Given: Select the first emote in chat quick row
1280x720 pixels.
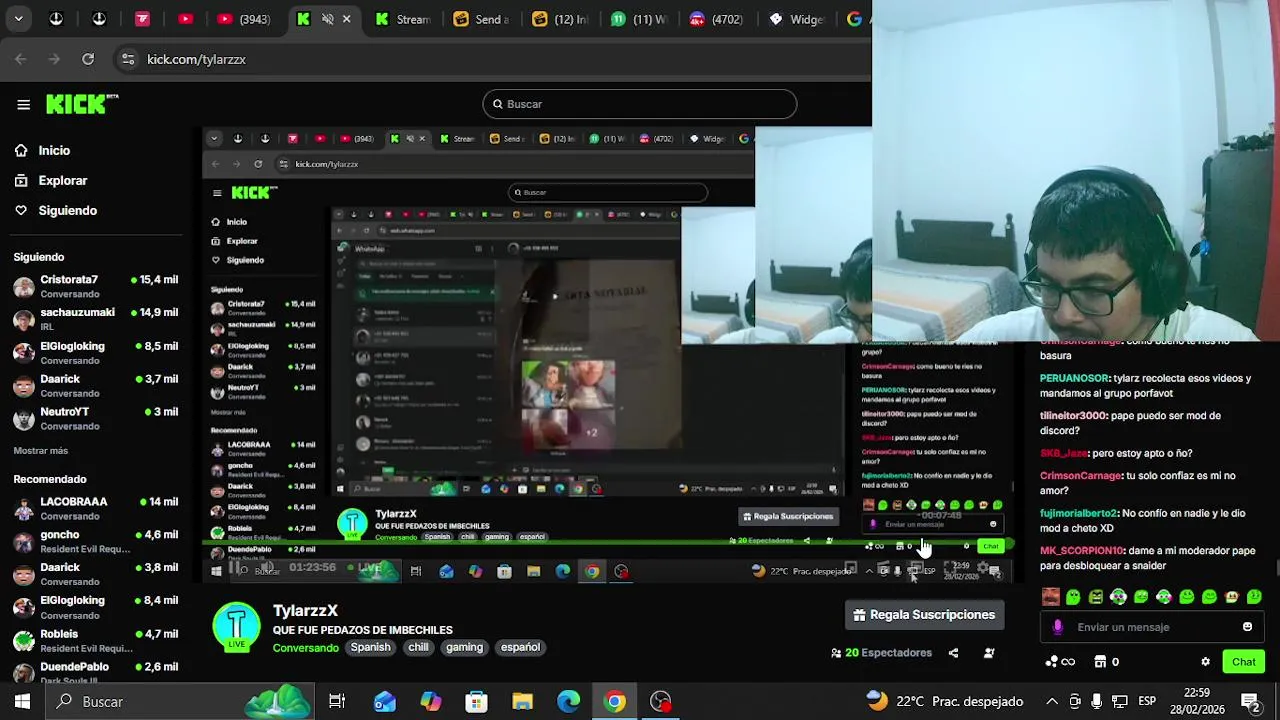Looking at the screenshot, I should tap(1050, 597).
